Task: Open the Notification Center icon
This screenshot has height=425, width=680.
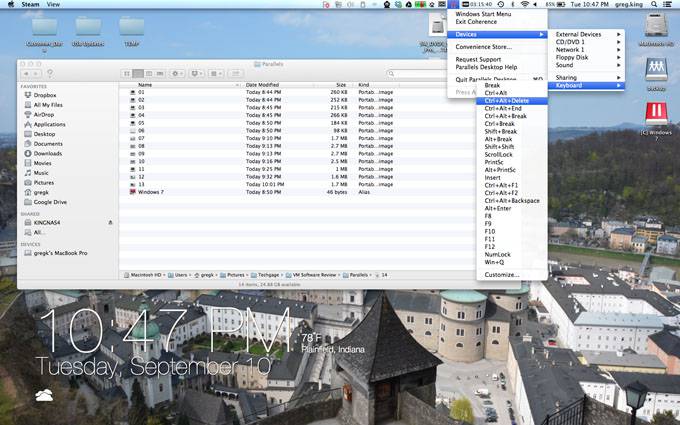Action: click(667, 4)
